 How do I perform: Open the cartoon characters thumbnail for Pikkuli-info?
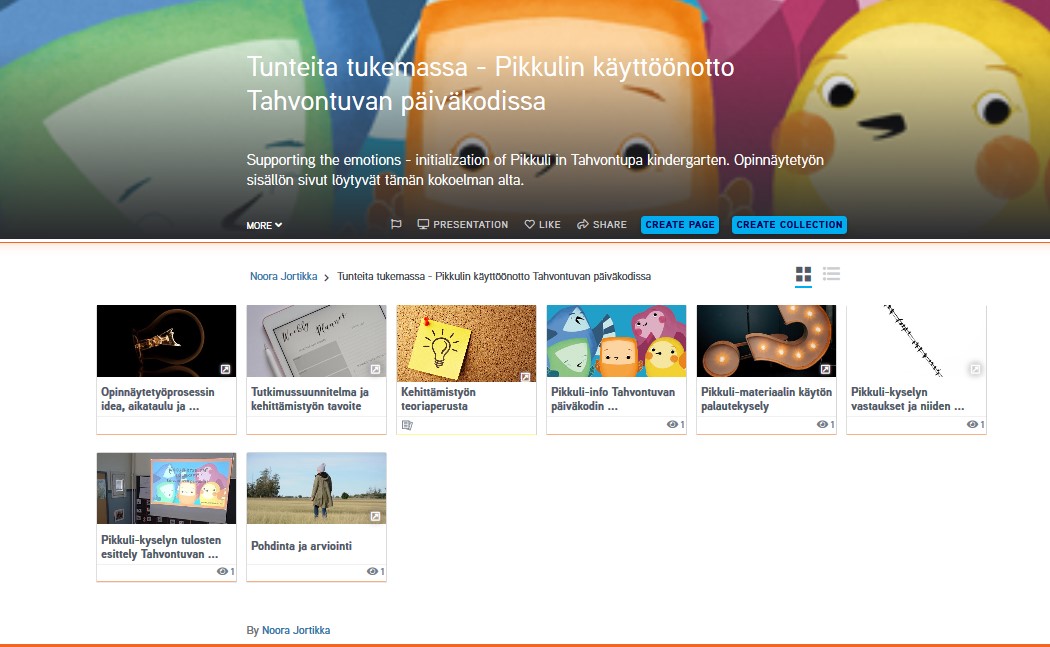coord(617,341)
